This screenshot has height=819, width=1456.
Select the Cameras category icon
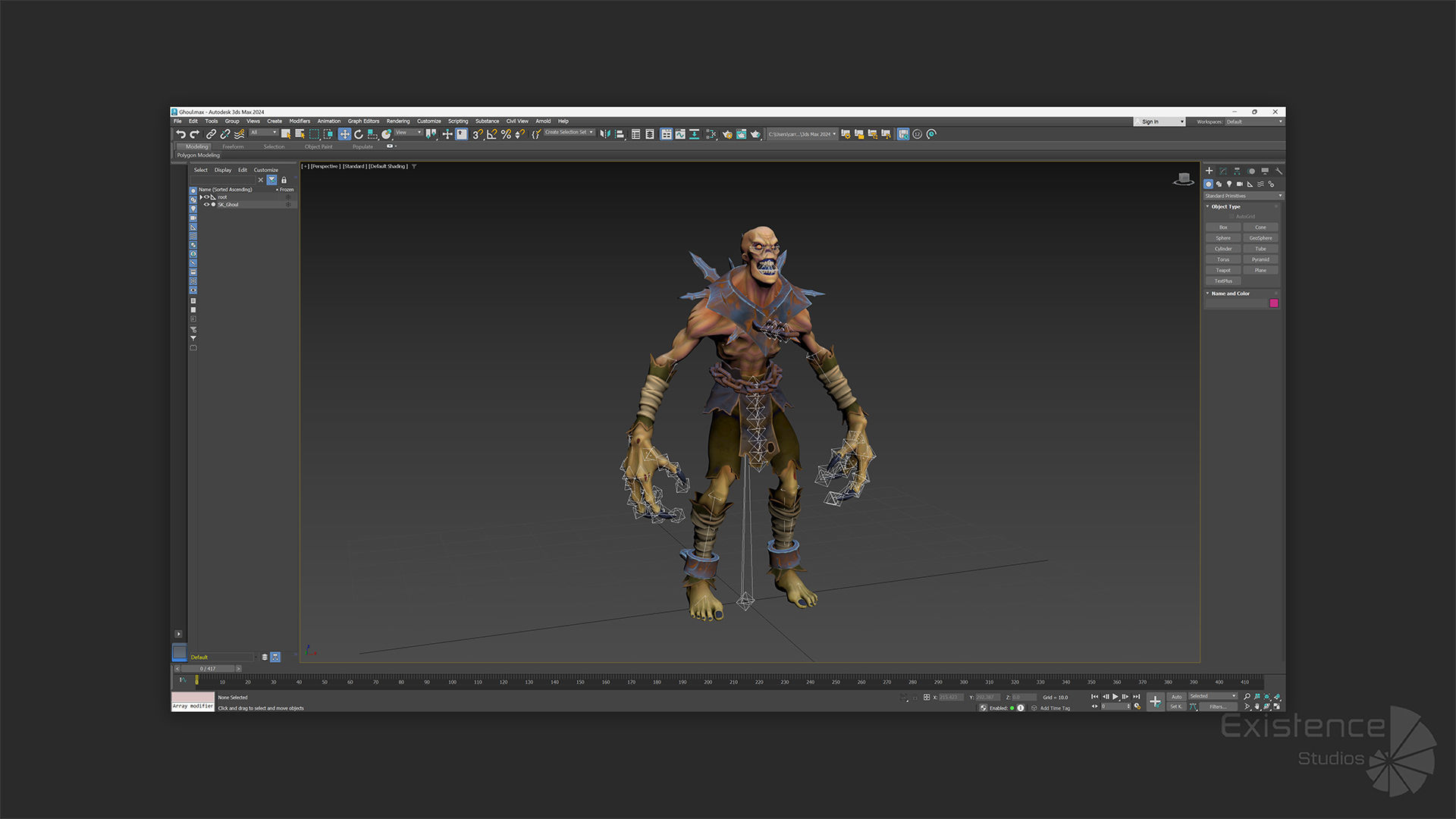pos(1240,184)
